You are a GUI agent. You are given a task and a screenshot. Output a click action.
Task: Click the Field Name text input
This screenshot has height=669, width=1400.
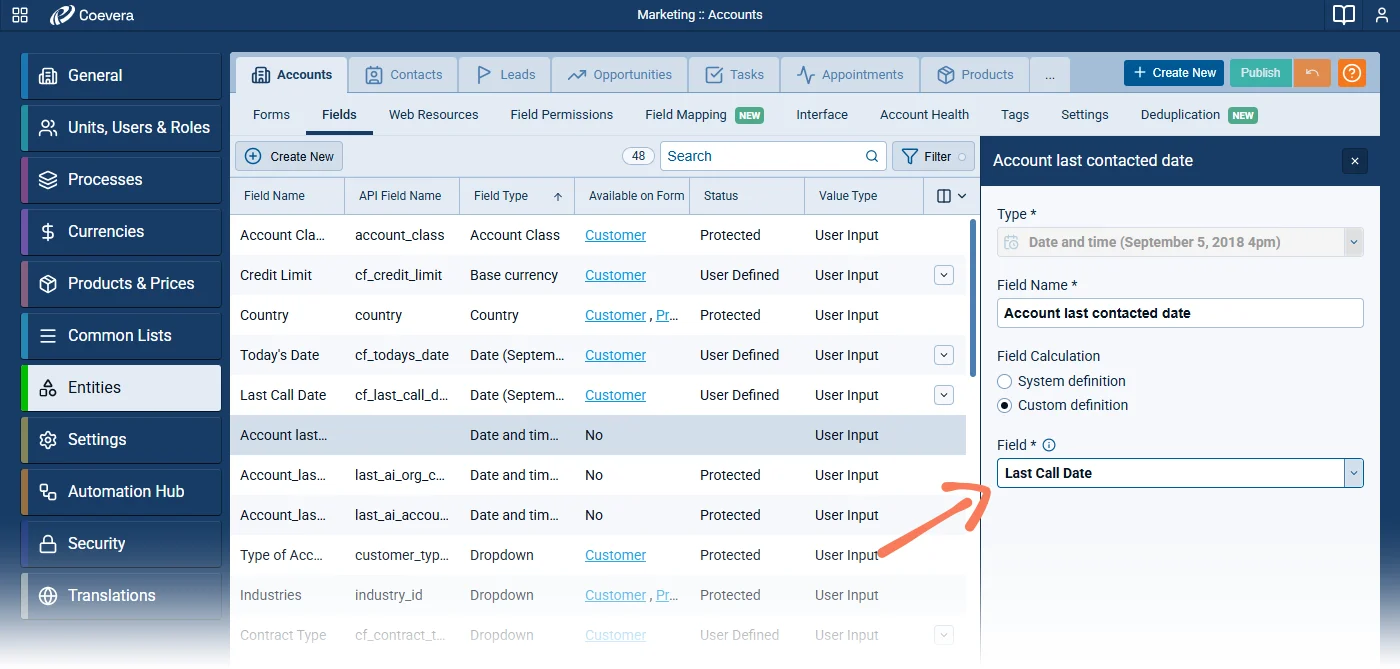1180,313
